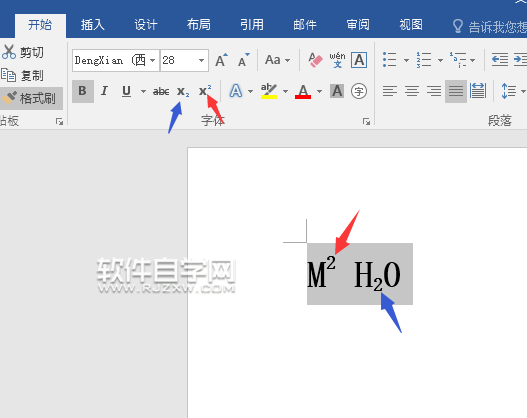Open the Font dialog launcher
This screenshot has height=418, width=527.
(x=366, y=122)
